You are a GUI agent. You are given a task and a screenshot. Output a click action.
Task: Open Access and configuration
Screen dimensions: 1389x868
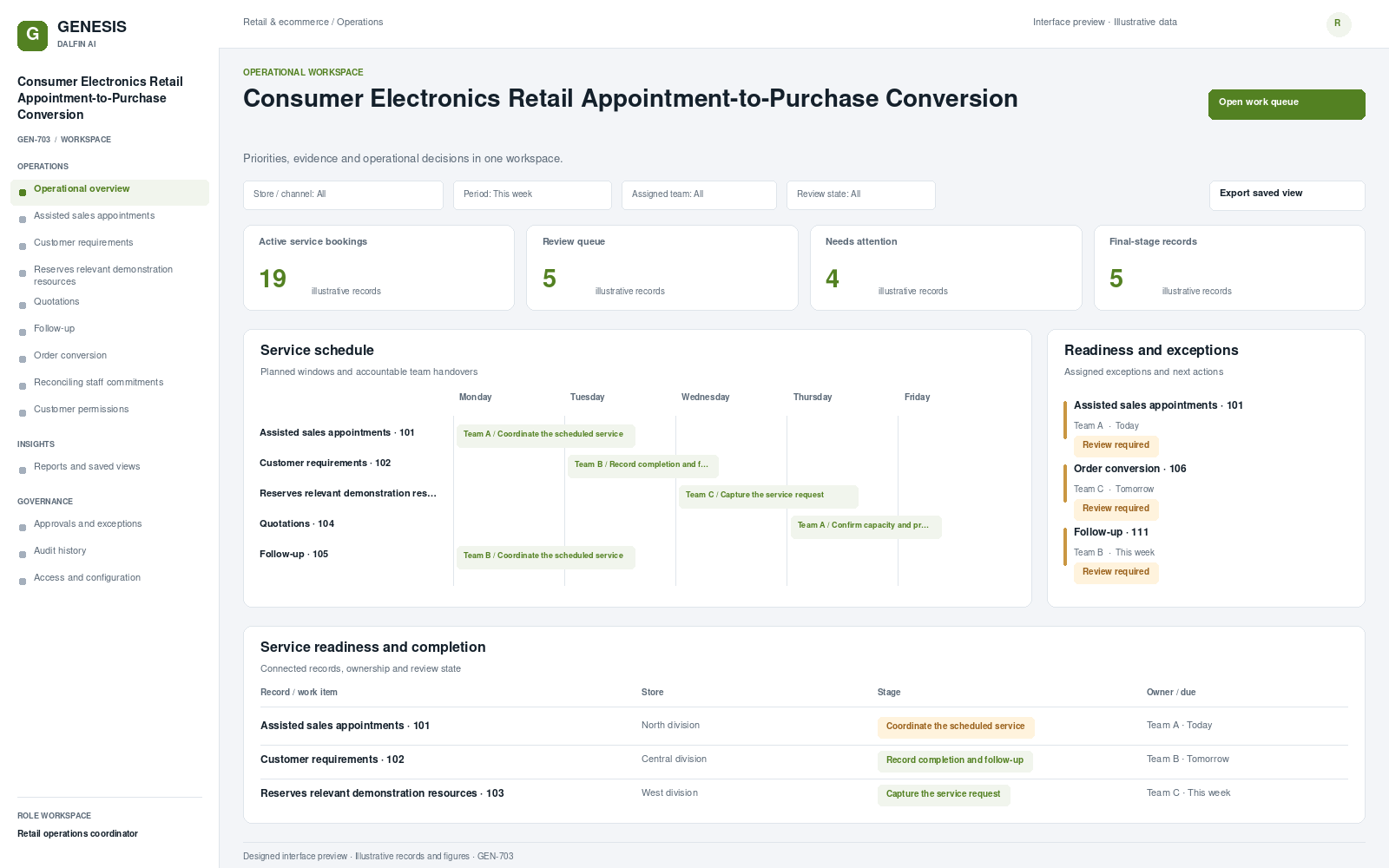[109, 578]
